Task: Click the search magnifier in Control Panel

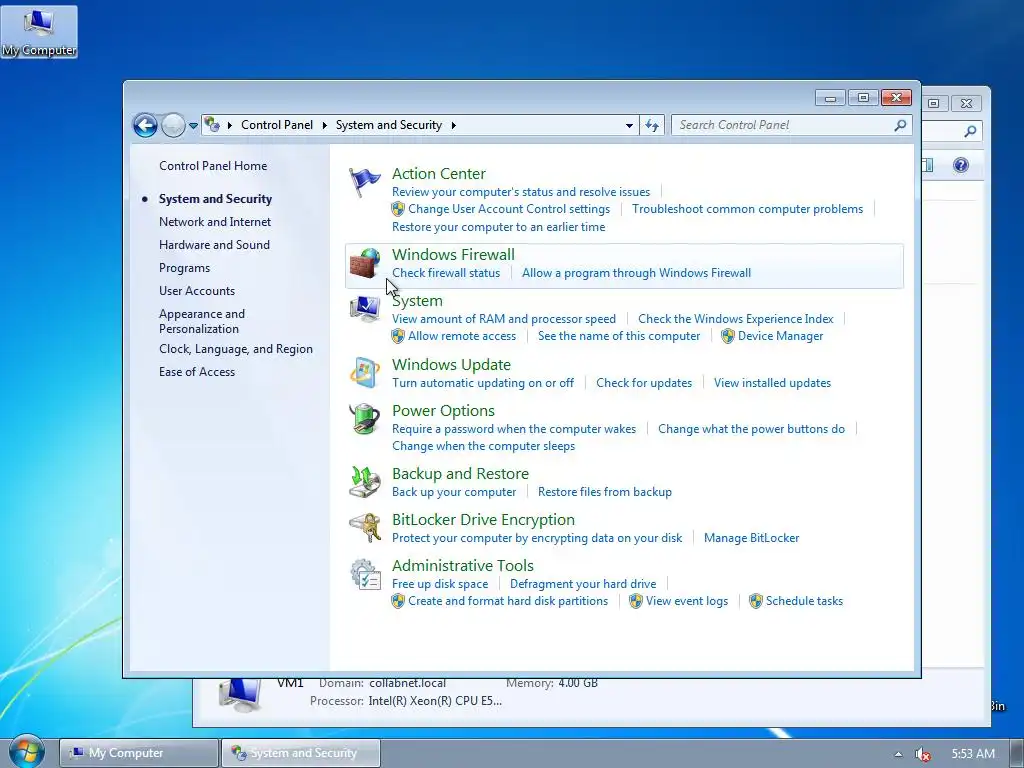Action: (x=900, y=125)
